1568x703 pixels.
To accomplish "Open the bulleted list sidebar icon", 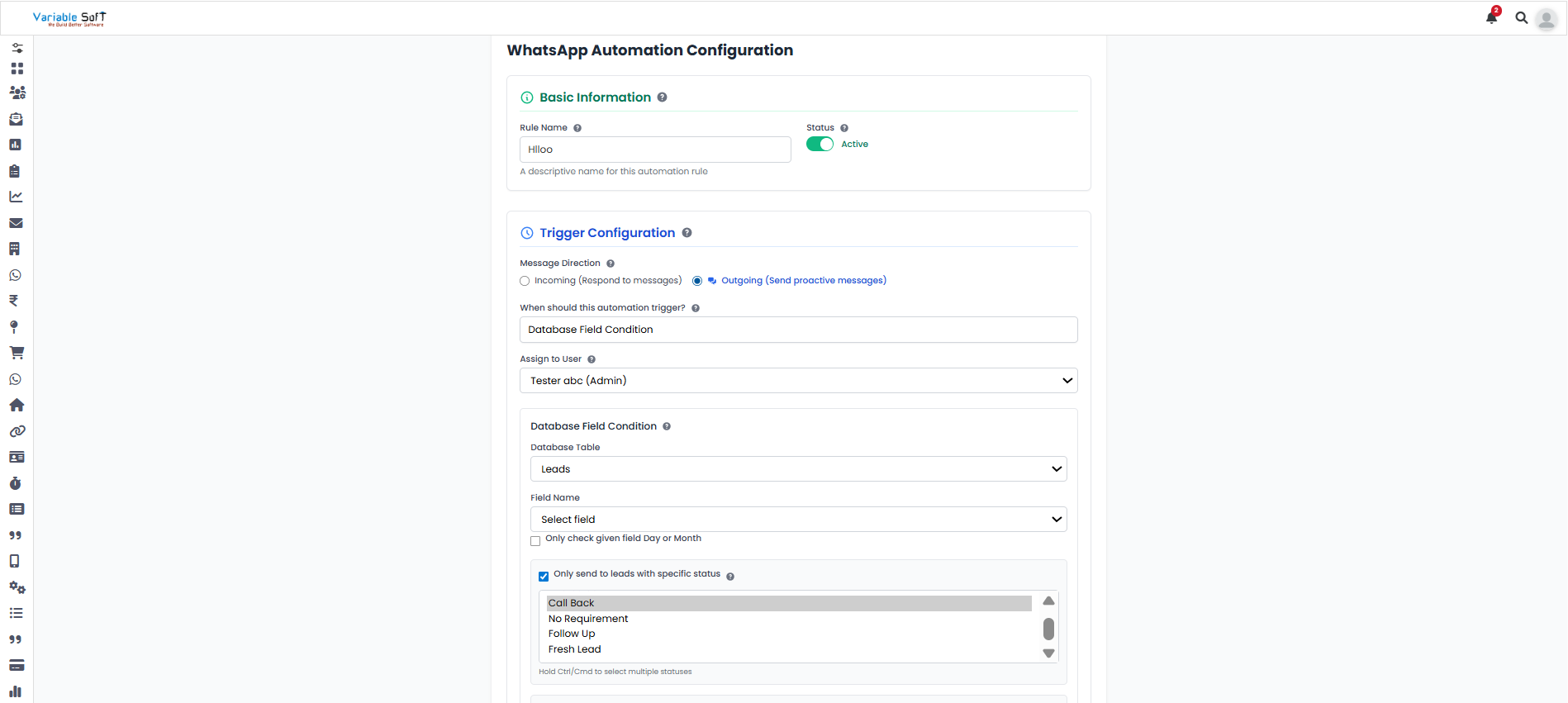I will point(16,613).
